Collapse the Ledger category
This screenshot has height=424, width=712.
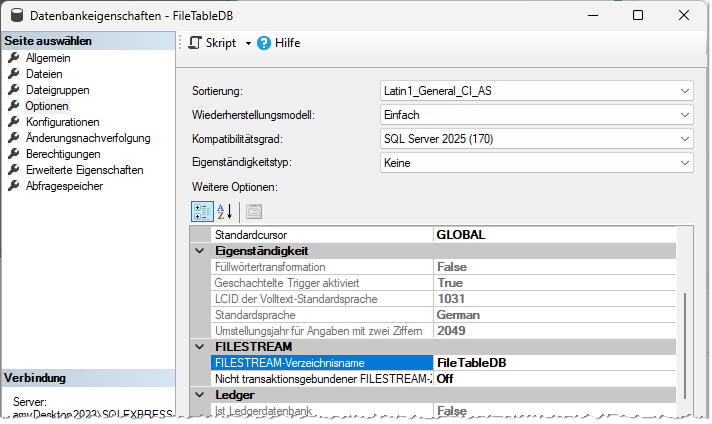point(200,395)
